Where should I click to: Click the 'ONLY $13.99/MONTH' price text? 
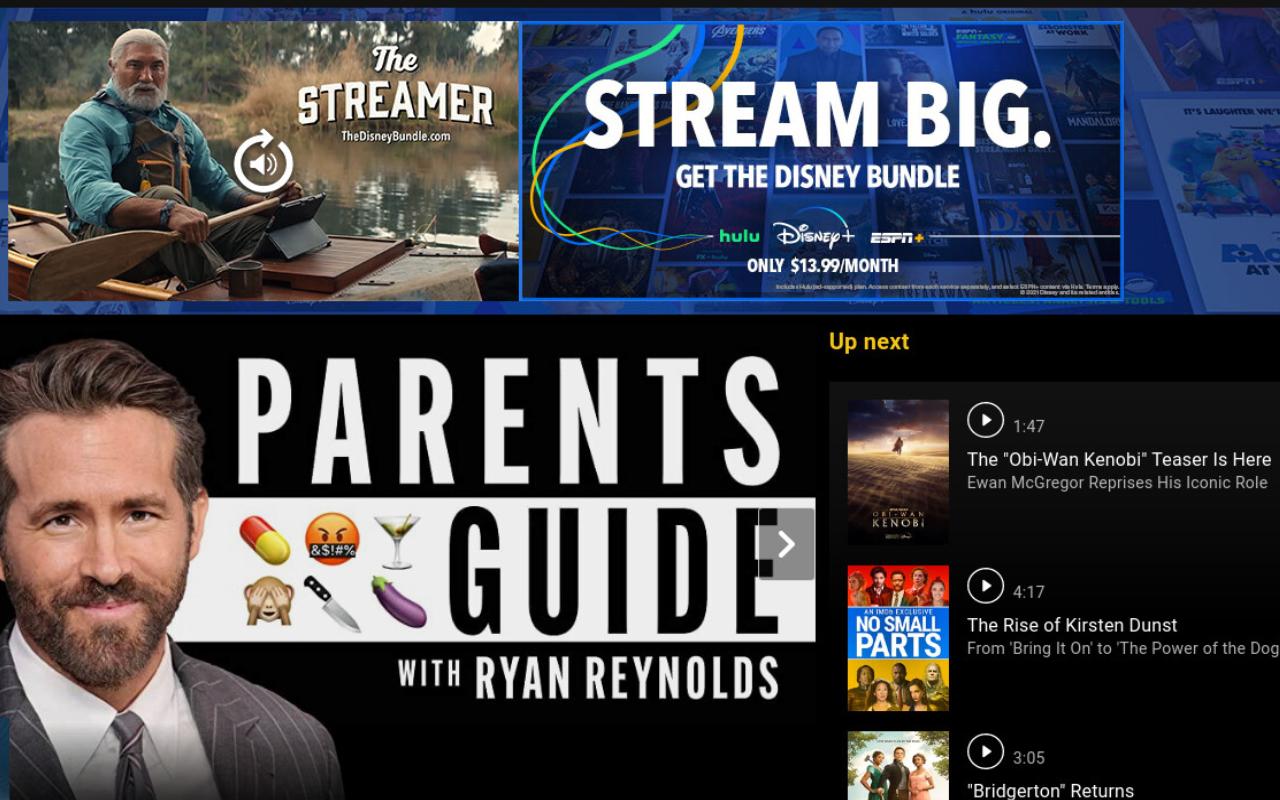[x=822, y=266]
